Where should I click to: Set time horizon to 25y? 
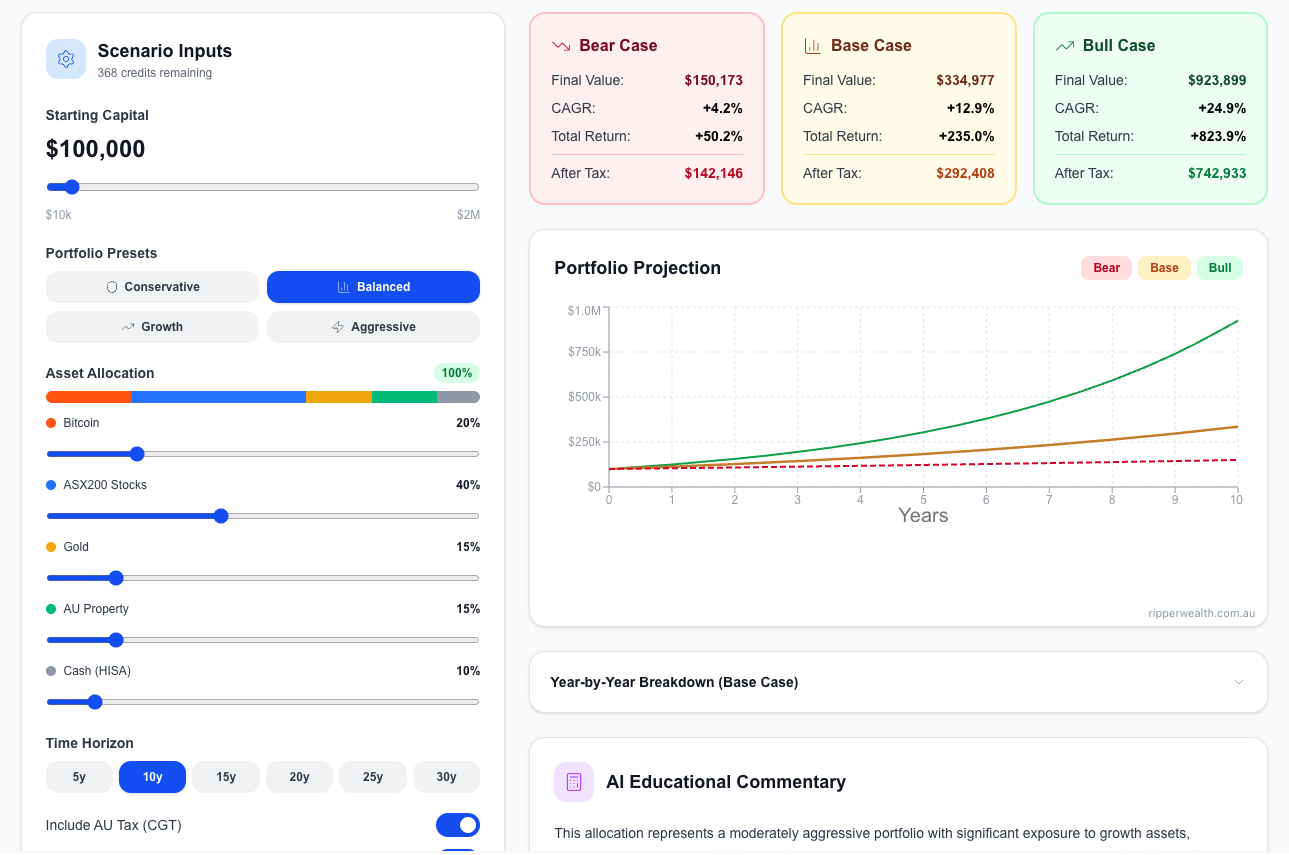pyautogui.click(x=373, y=777)
